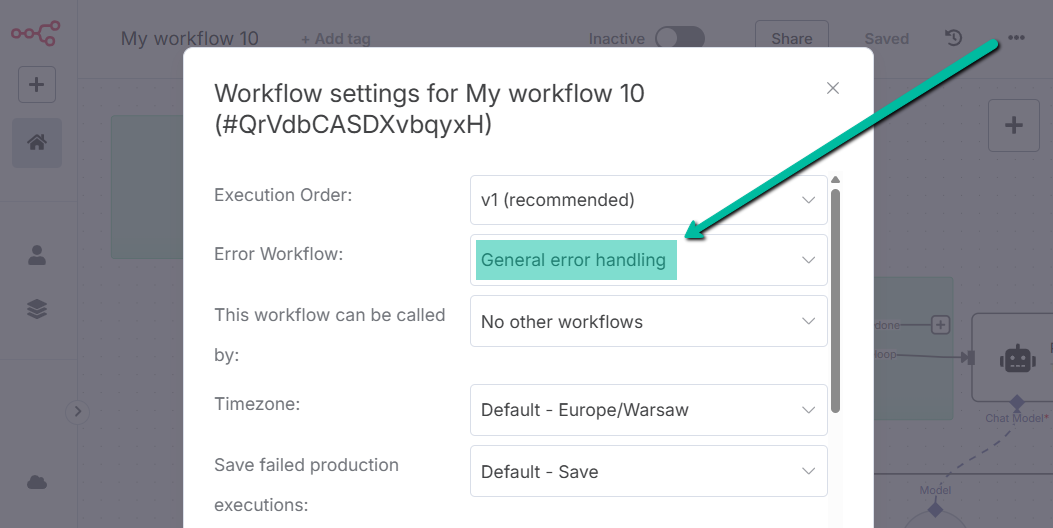Viewport: 1053px width, 528px height.
Task: Click the Share button
Action: pyautogui.click(x=791, y=38)
